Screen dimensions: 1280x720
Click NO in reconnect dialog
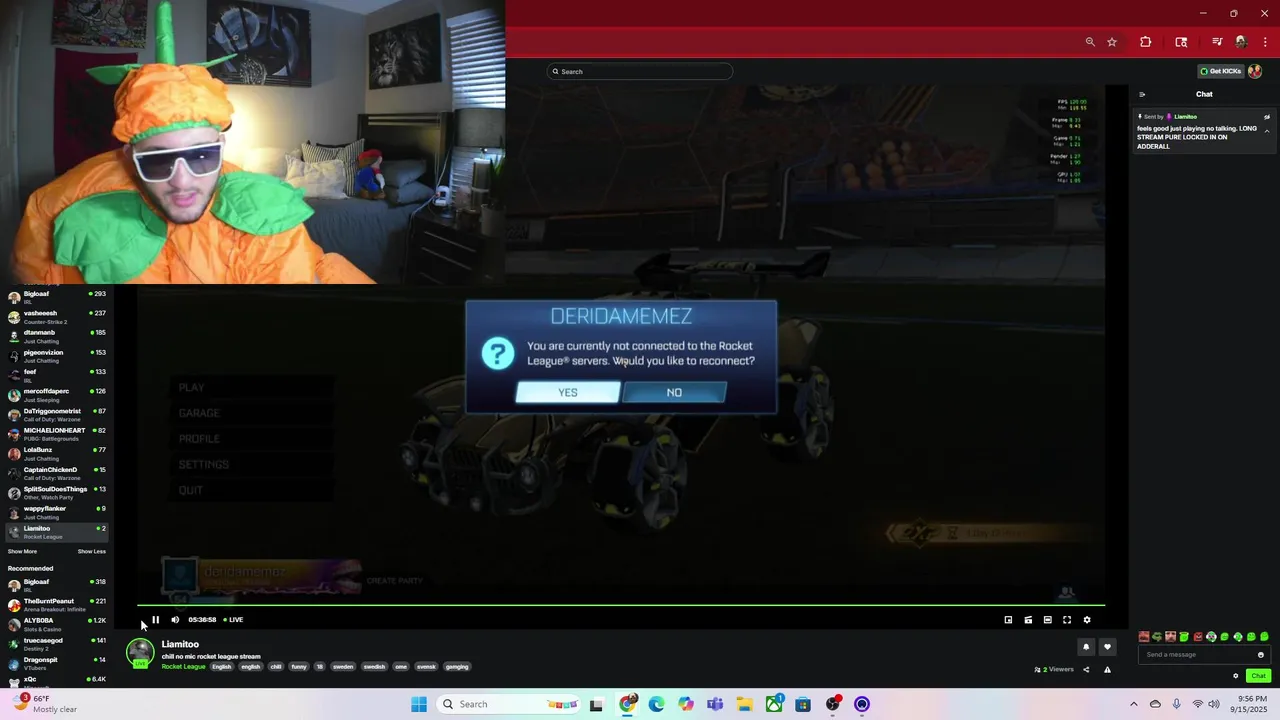coord(674,392)
